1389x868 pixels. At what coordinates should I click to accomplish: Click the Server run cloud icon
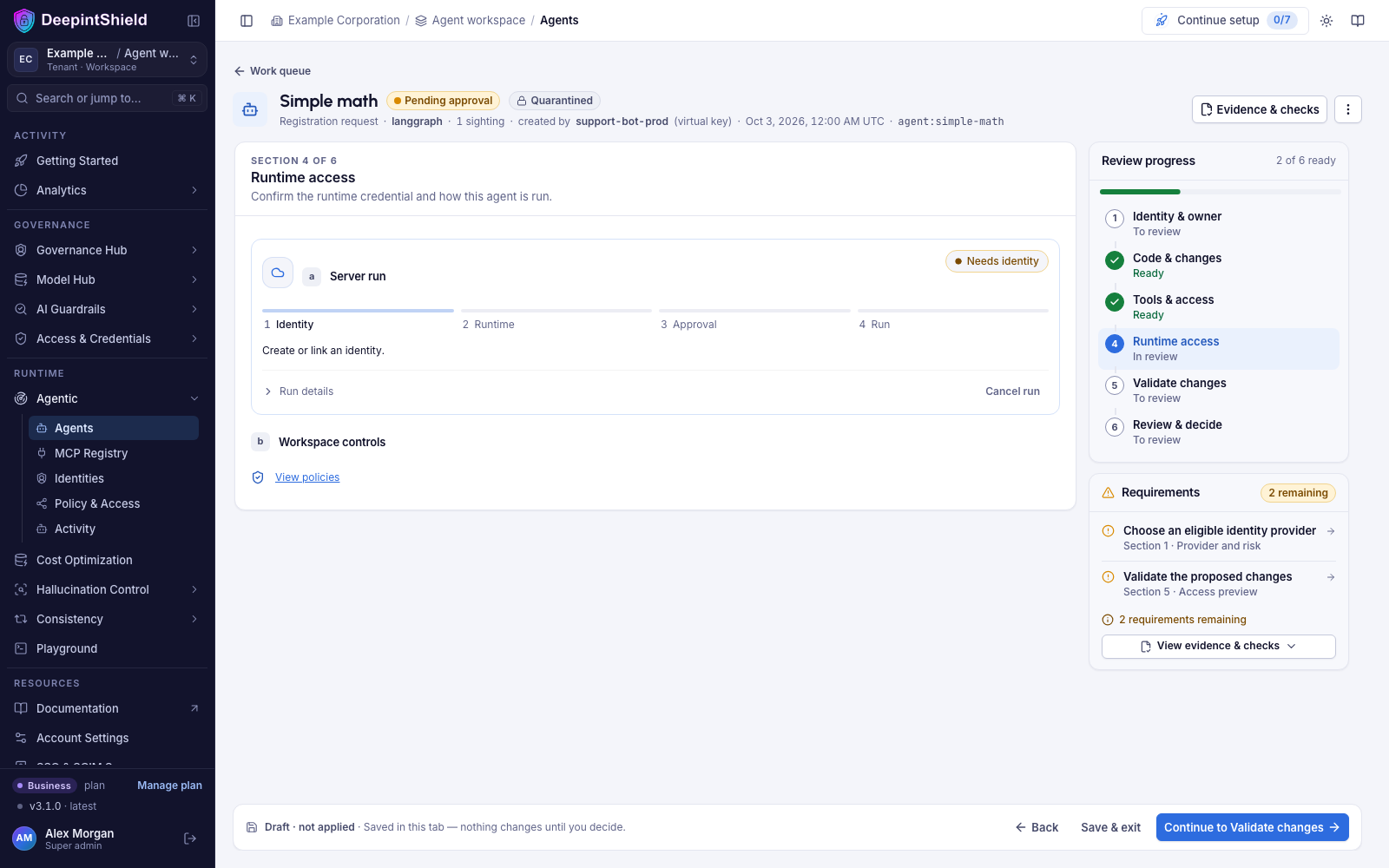[x=278, y=273]
